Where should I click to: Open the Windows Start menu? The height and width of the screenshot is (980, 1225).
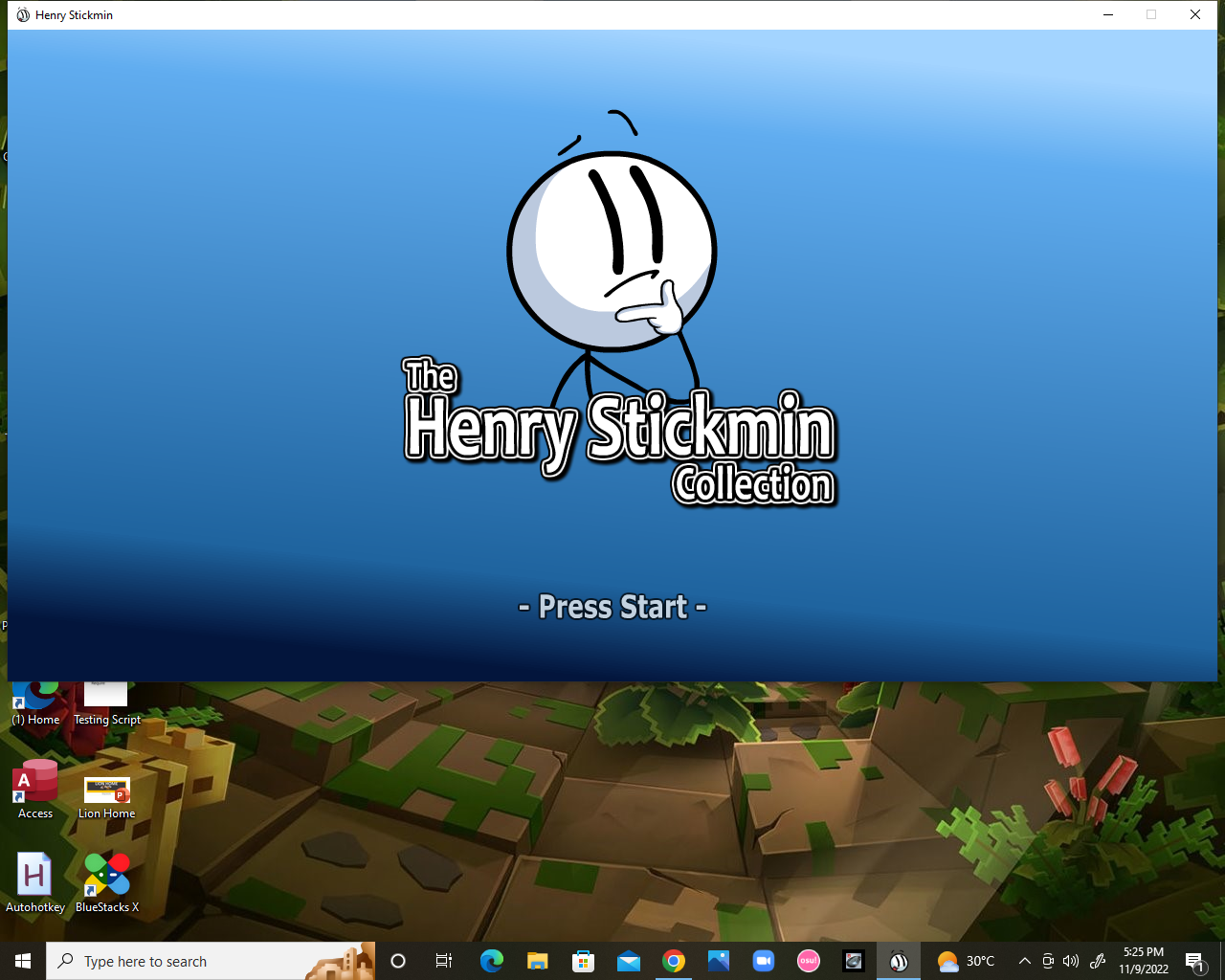[x=23, y=961]
